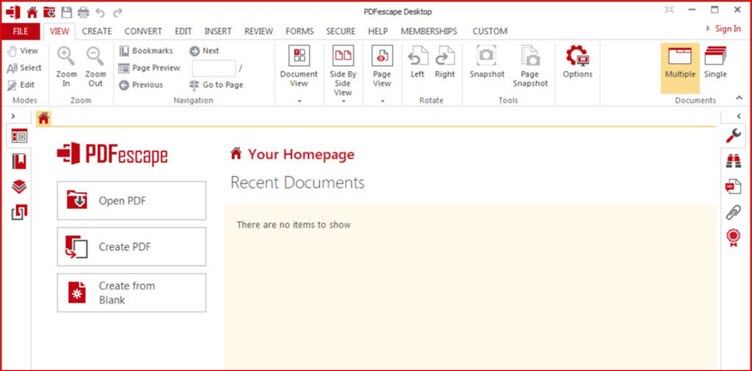Click the Create PDF button
The image size is (752, 371).
pyautogui.click(x=131, y=247)
